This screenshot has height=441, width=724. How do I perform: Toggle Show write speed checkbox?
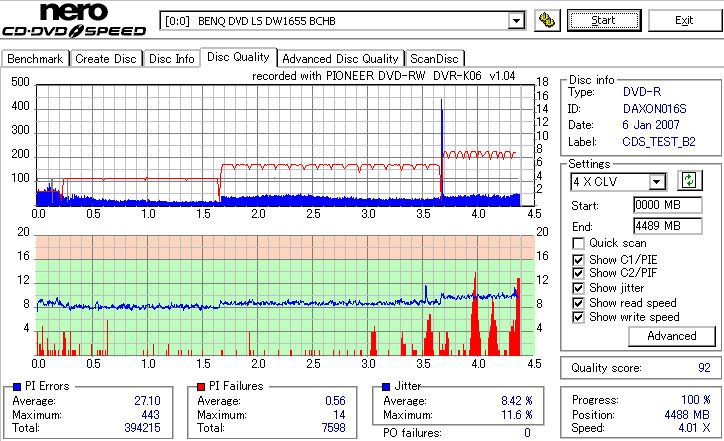coord(578,317)
